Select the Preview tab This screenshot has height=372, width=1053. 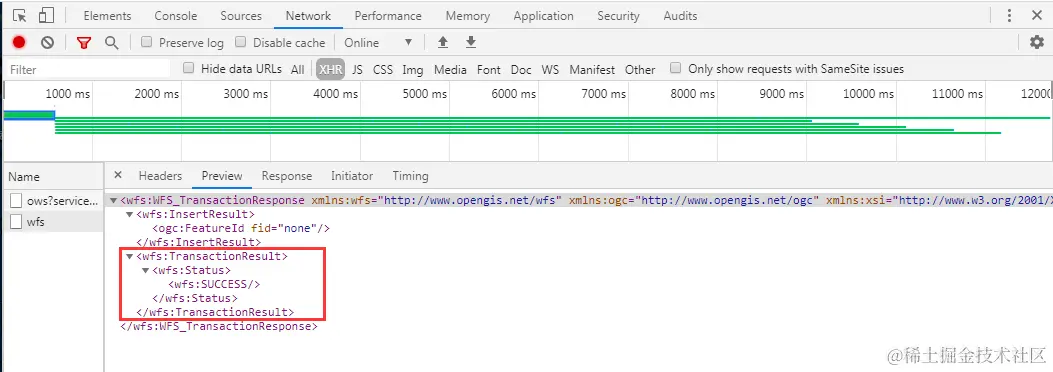(222, 176)
